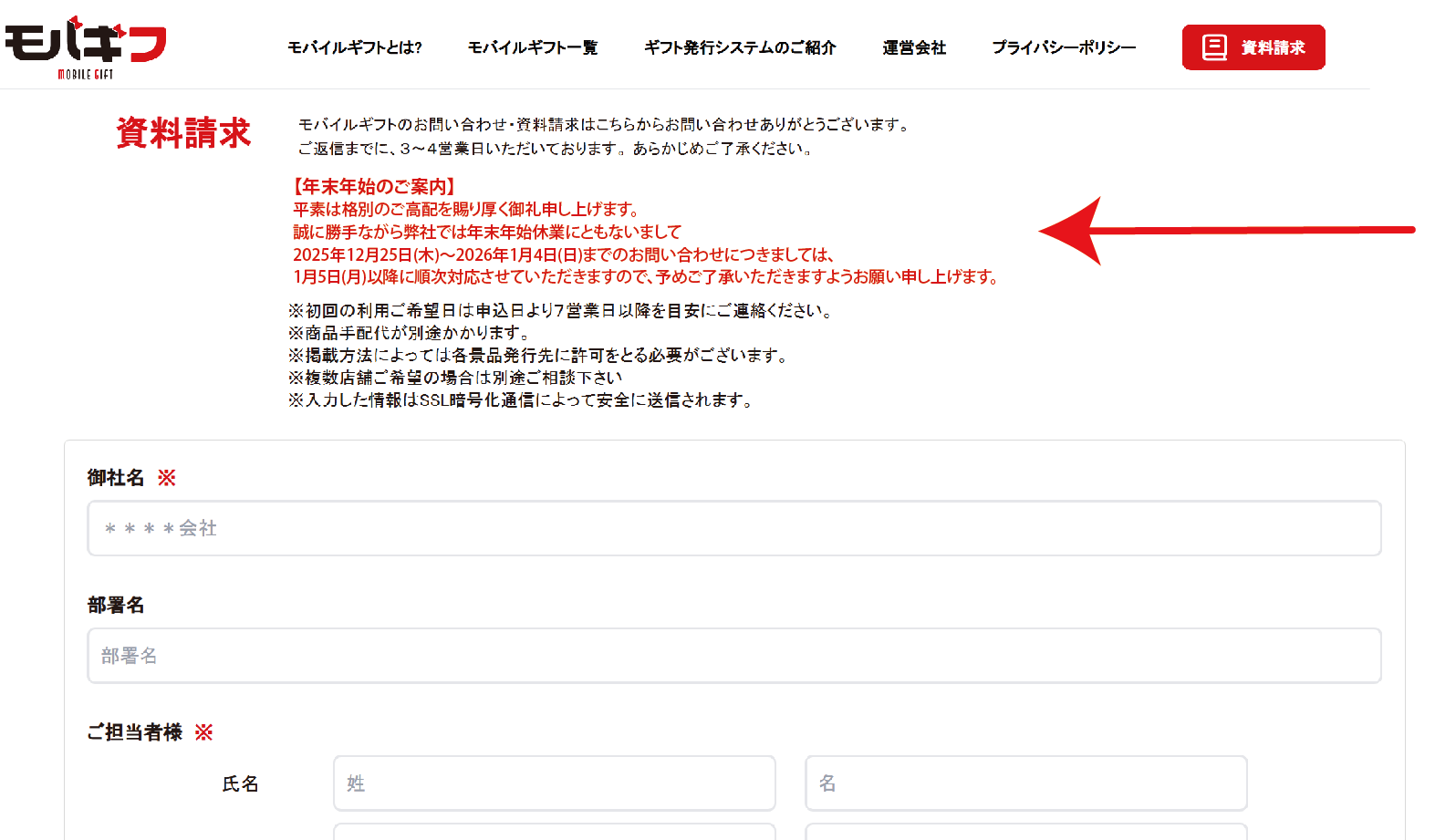Open the 運営会社 navigation link

tap(913, 47)
